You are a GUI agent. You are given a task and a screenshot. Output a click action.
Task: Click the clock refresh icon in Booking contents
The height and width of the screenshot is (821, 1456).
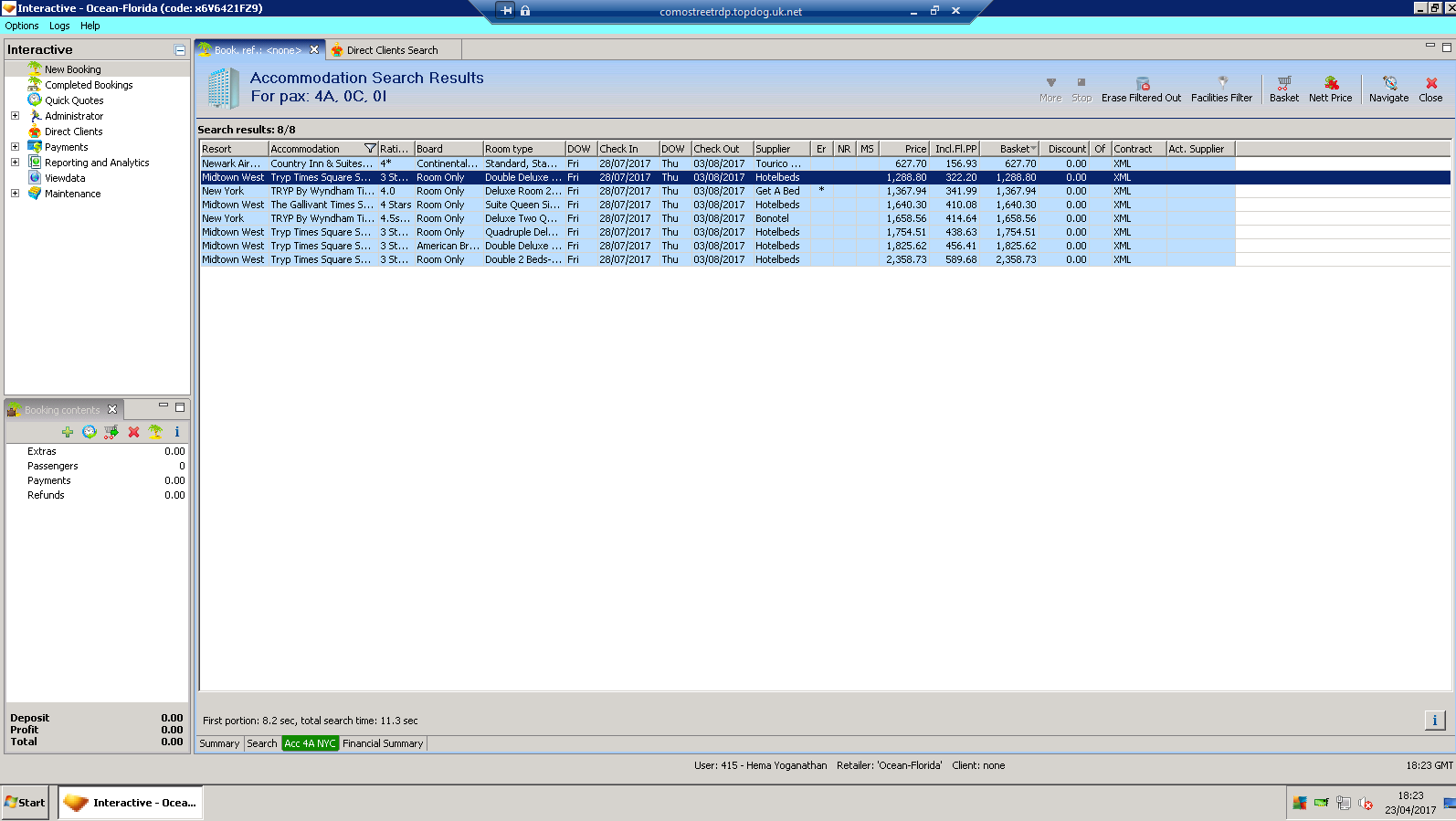tap(90, 432)
